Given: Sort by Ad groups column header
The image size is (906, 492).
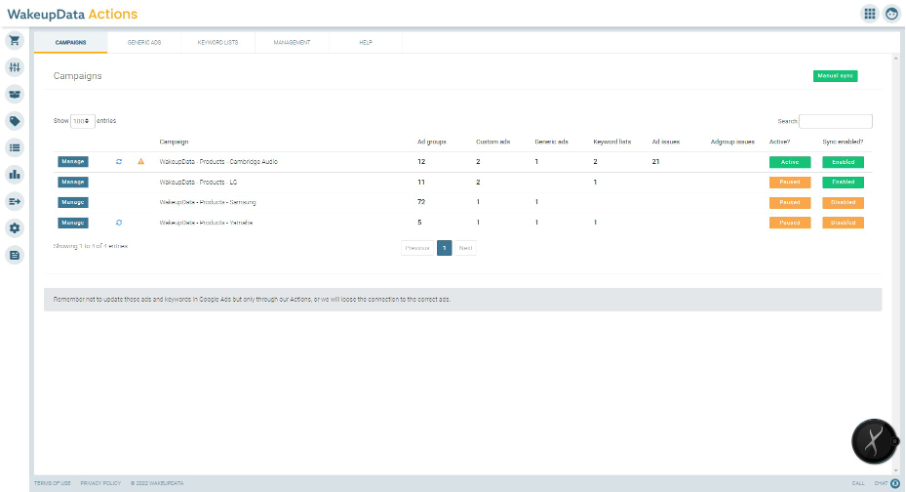Looking at the screenshot, I should 432,142.
